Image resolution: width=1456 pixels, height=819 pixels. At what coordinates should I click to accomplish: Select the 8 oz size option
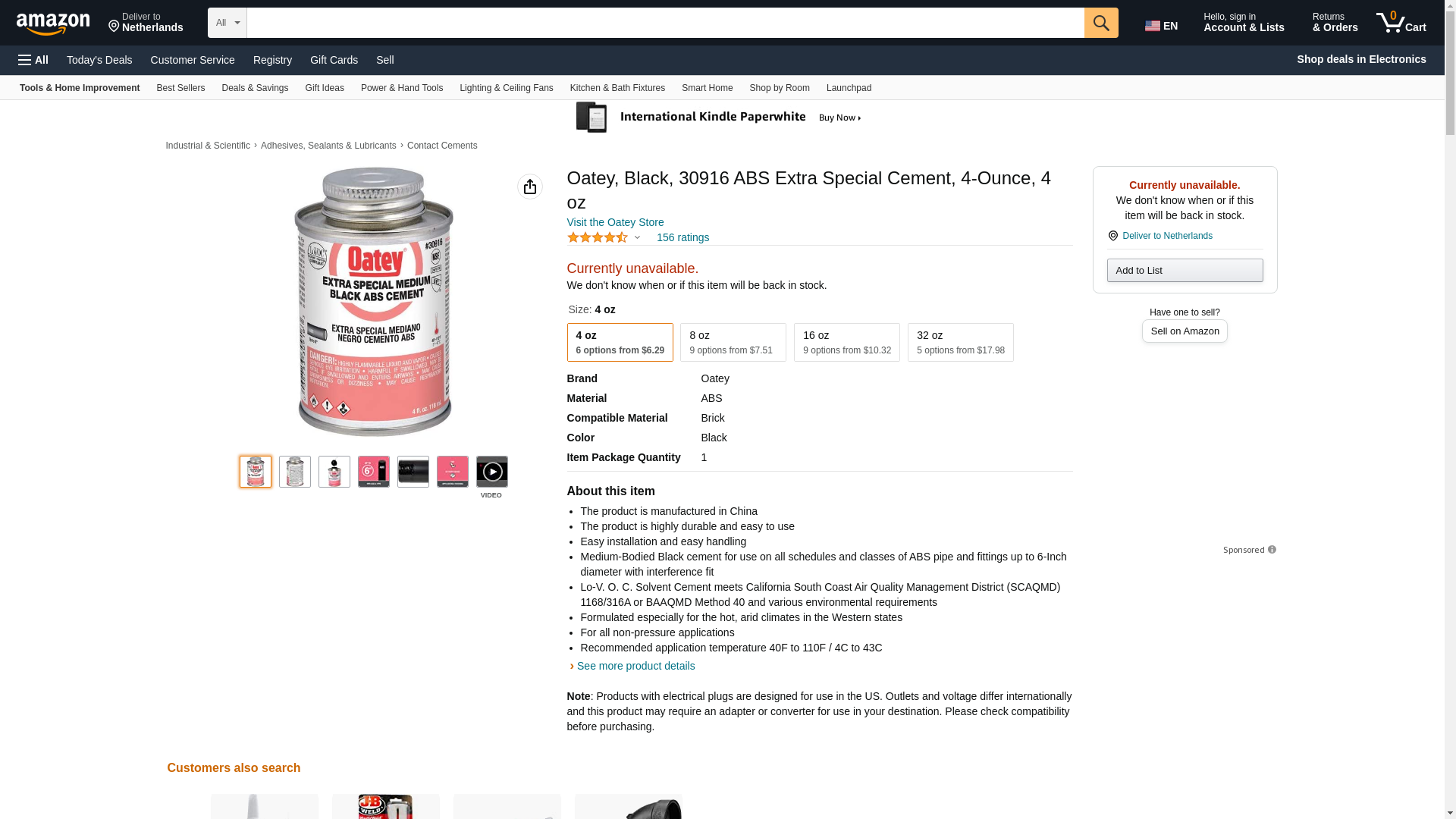(733, 342)
